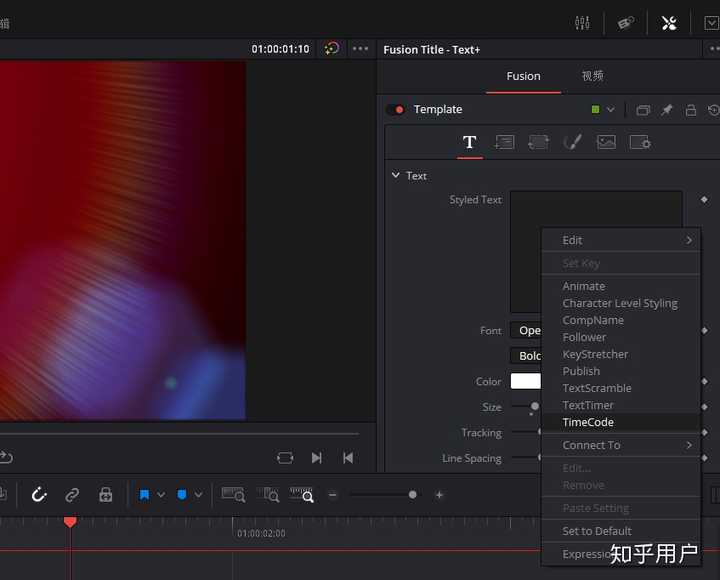The image size is (720, 580).
Task: Click the red timeline playhead marker
Action: (70, 522)
